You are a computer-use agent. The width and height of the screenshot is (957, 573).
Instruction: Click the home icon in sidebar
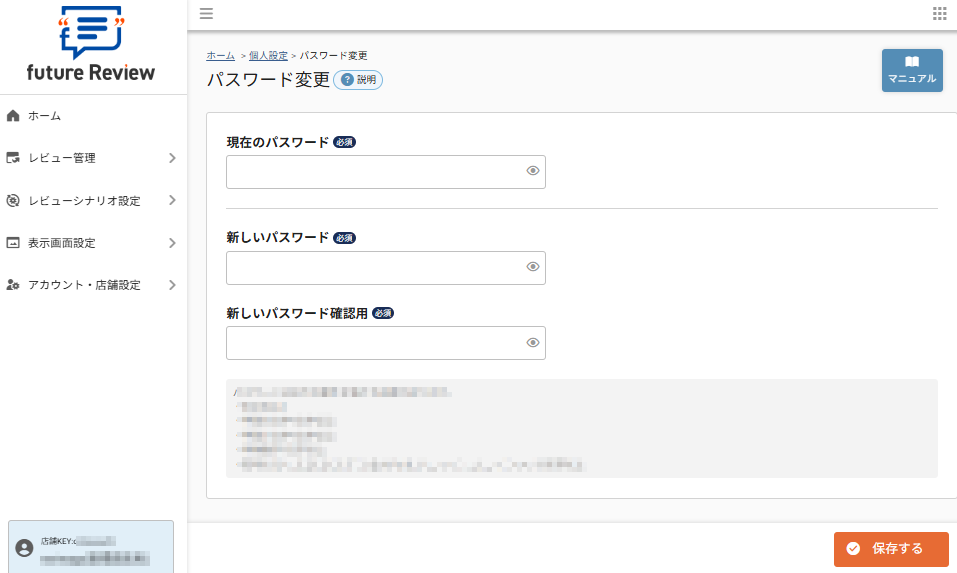13,116
